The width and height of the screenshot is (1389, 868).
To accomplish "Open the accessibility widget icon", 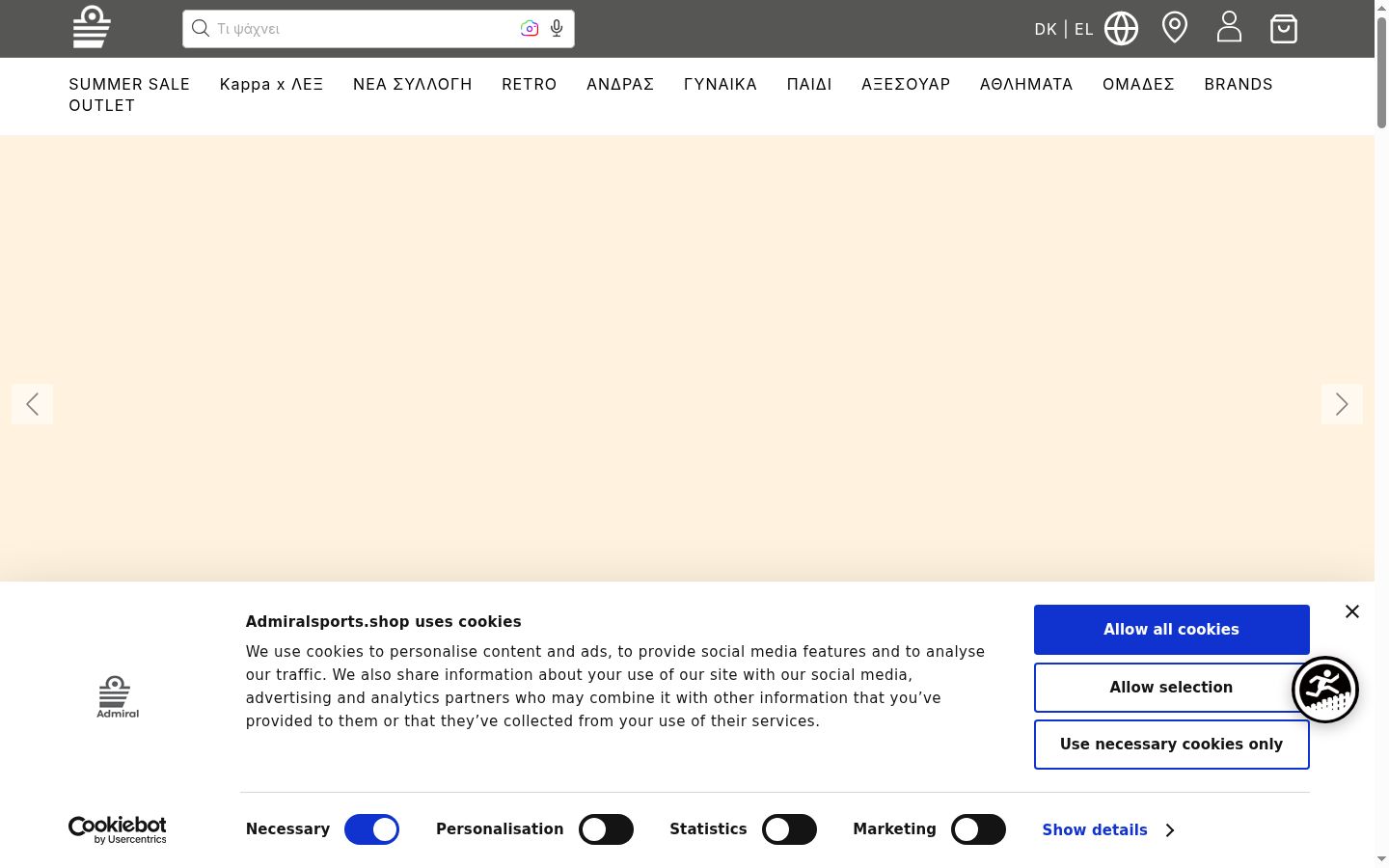I will click(x=1325, y=690).
